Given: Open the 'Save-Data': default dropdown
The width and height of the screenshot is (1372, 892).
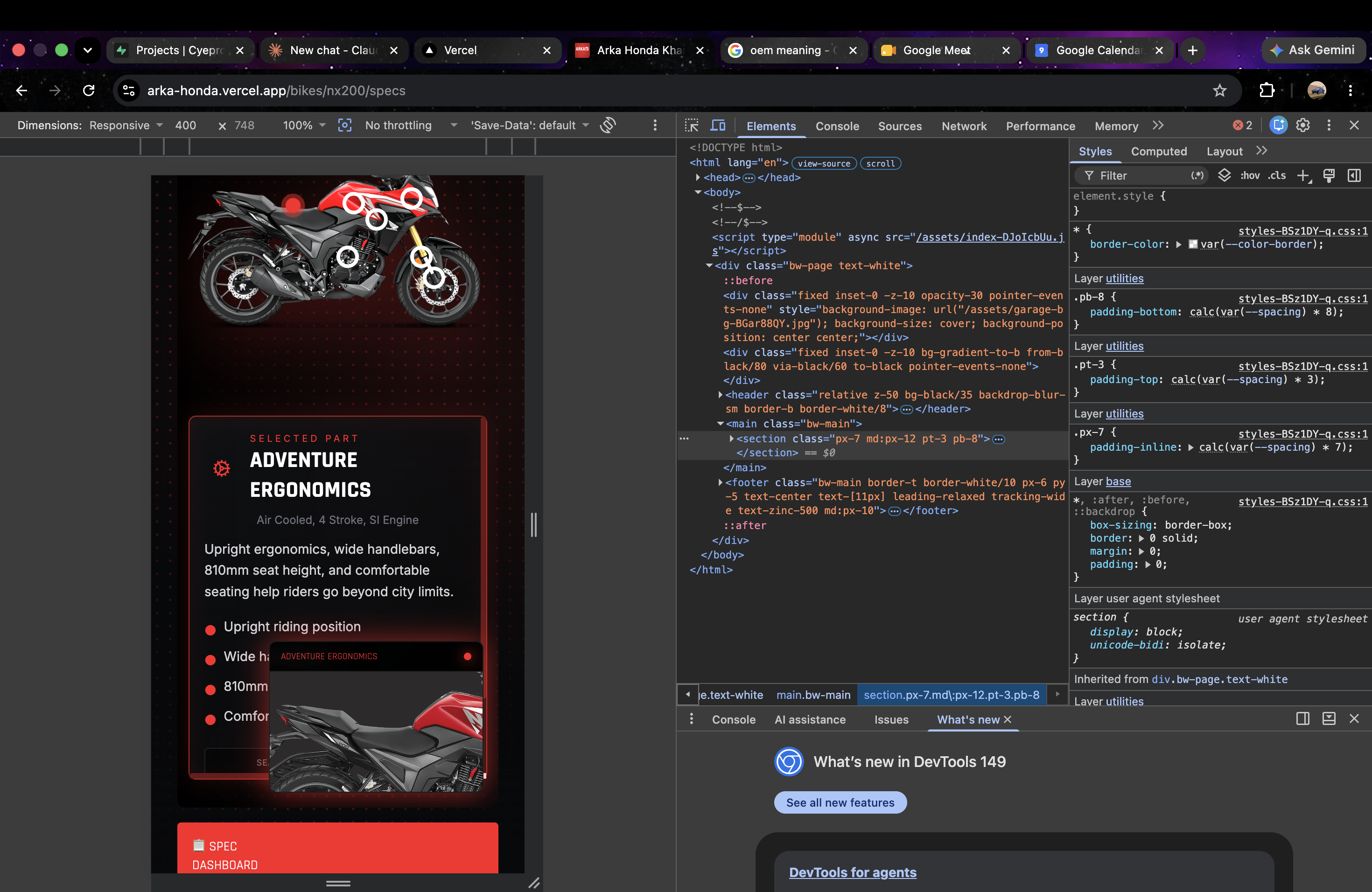Looking at the screenshot, I should [x=529, y=125].
